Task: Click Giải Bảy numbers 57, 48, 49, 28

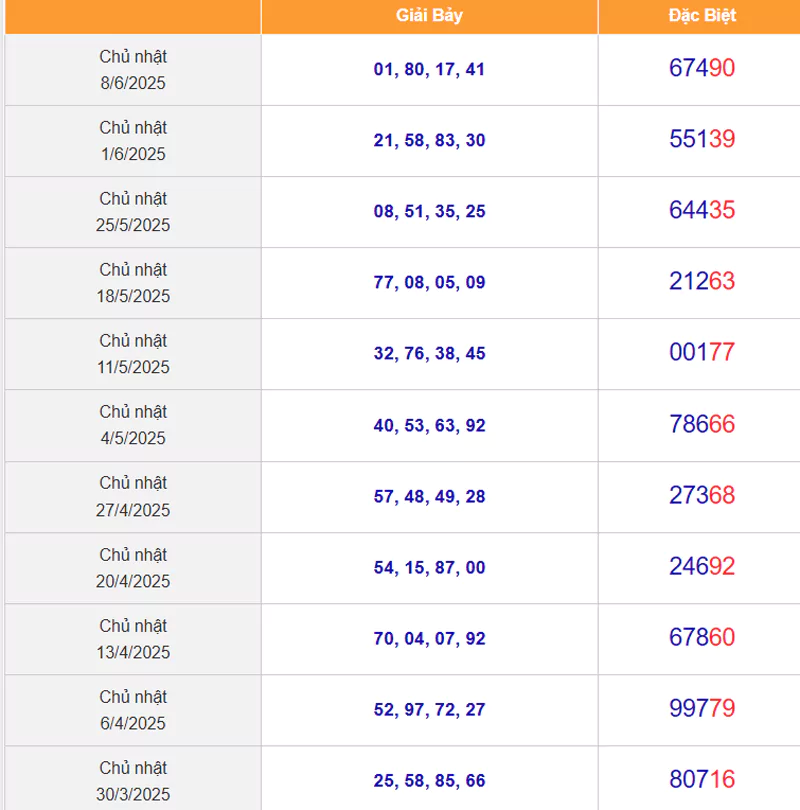Action: tap(429, 496)
